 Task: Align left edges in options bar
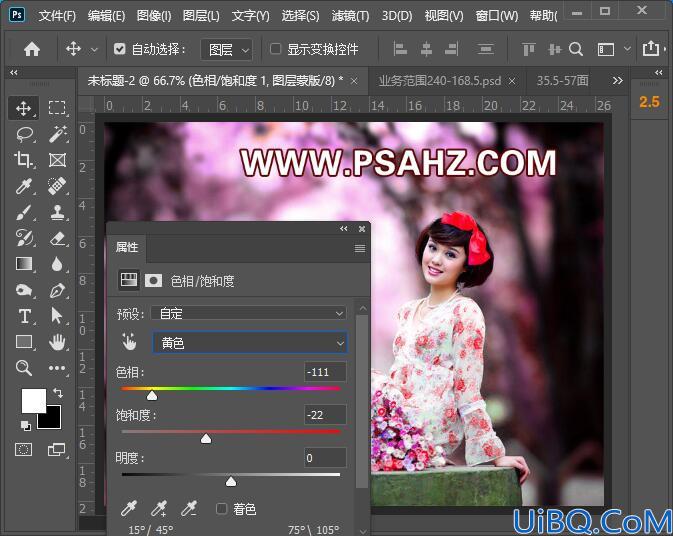coord(400,49)
